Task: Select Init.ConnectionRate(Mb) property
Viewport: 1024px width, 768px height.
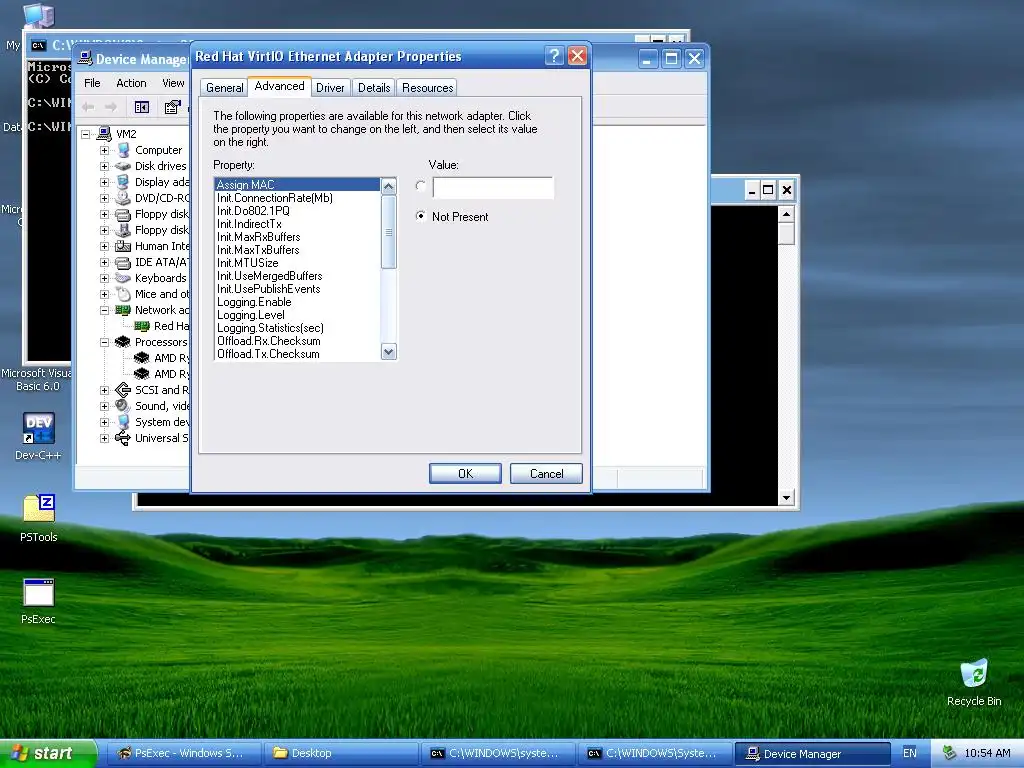Action: [x=297, y=198]
